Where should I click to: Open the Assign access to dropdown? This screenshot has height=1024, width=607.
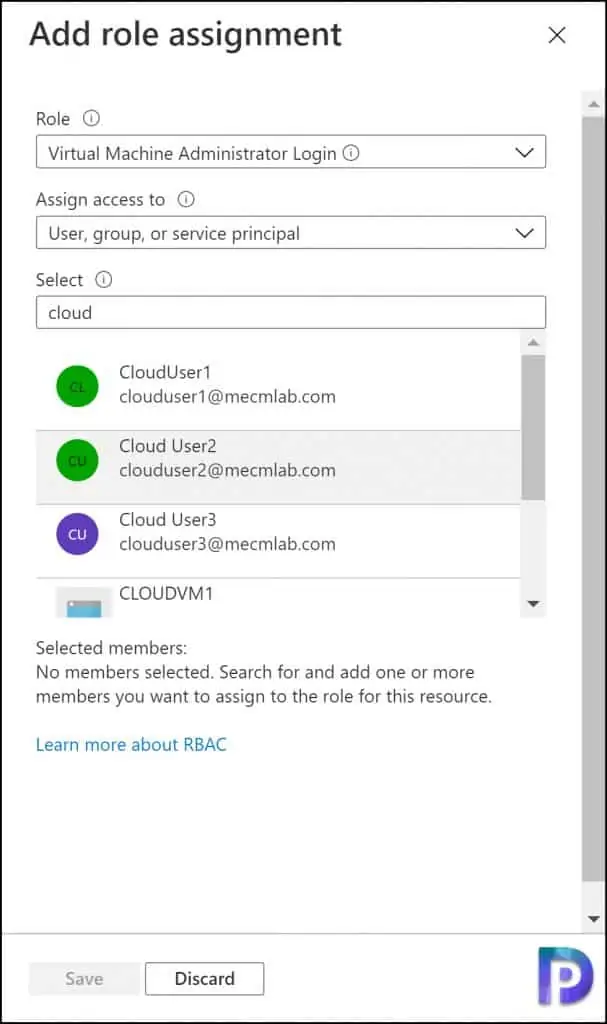291,232
